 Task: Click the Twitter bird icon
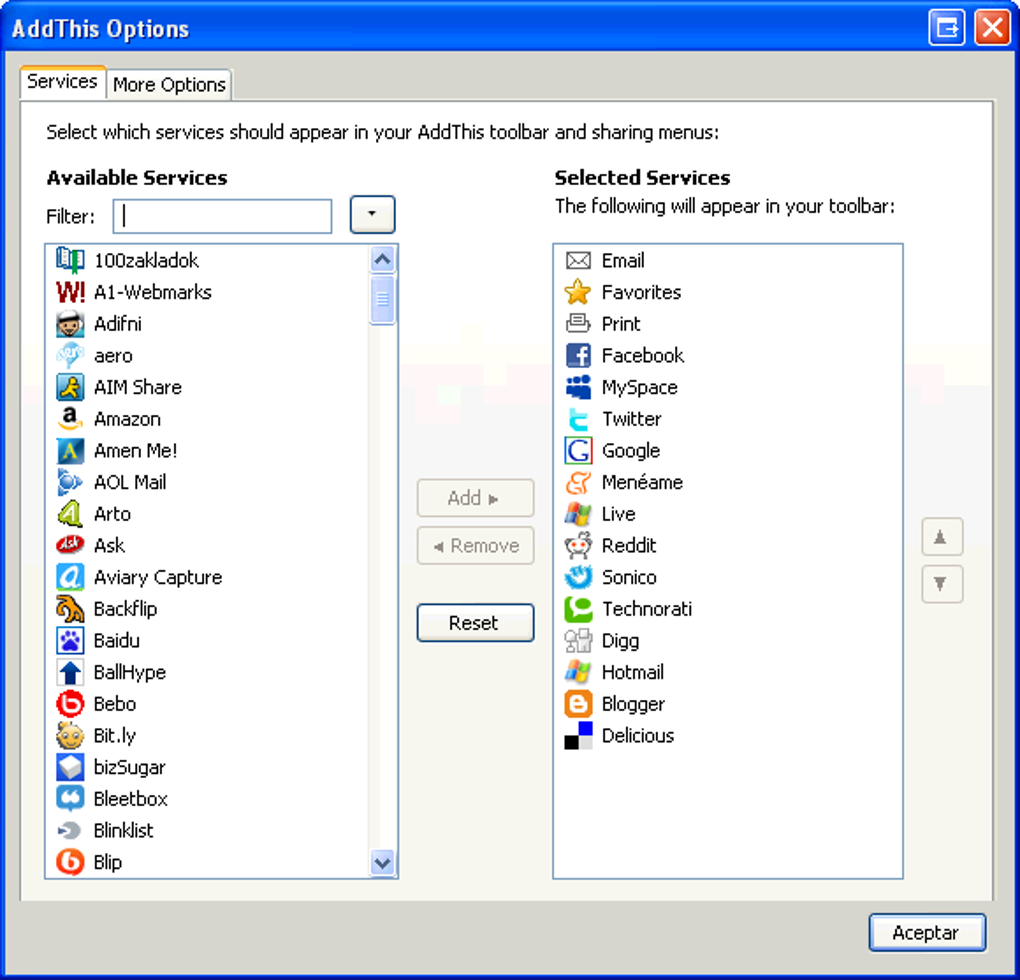(x=578, y=419)
